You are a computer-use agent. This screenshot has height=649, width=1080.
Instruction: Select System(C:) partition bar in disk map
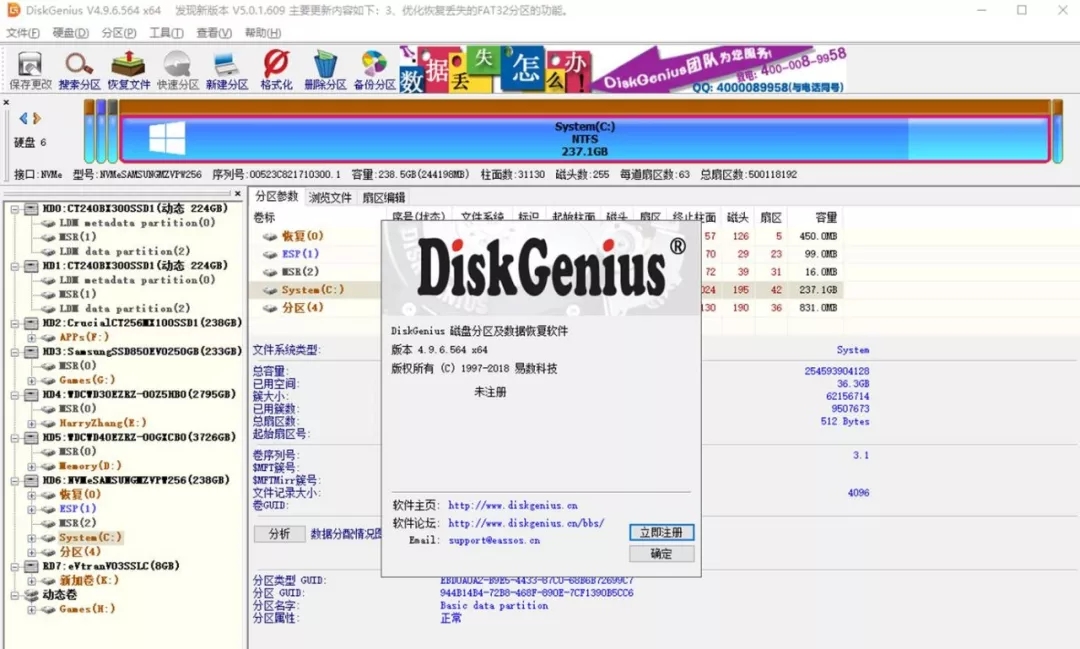click(584, 138)
